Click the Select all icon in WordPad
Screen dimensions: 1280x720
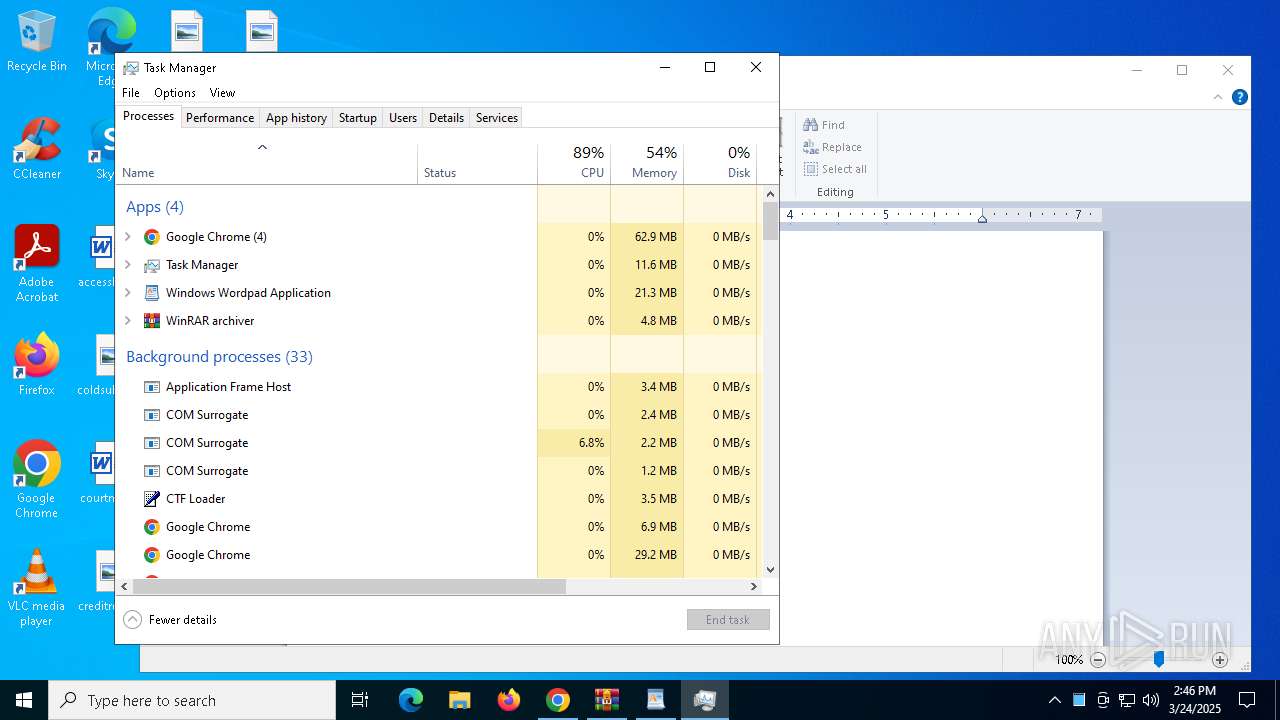coord(811,169)
